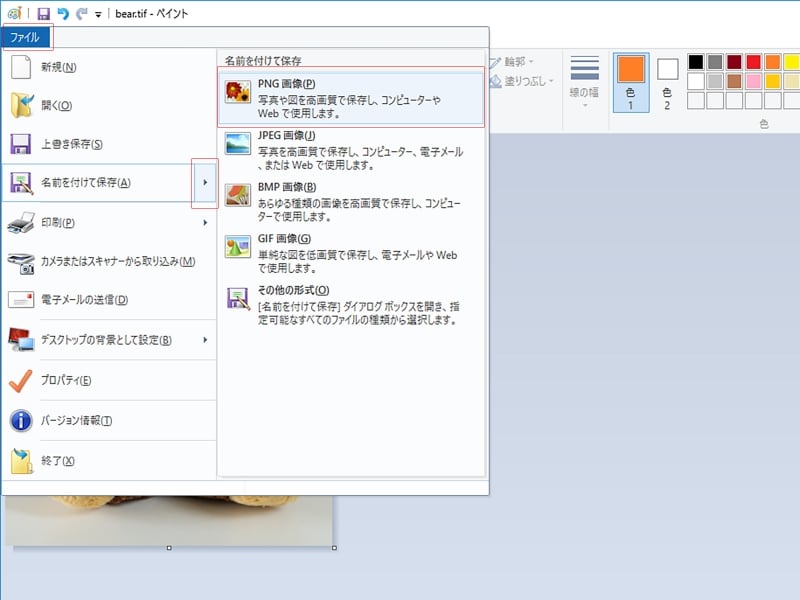800x600 pixels.
Task: Choose PNG 画像 as the save format
Action: coord(351,98)
